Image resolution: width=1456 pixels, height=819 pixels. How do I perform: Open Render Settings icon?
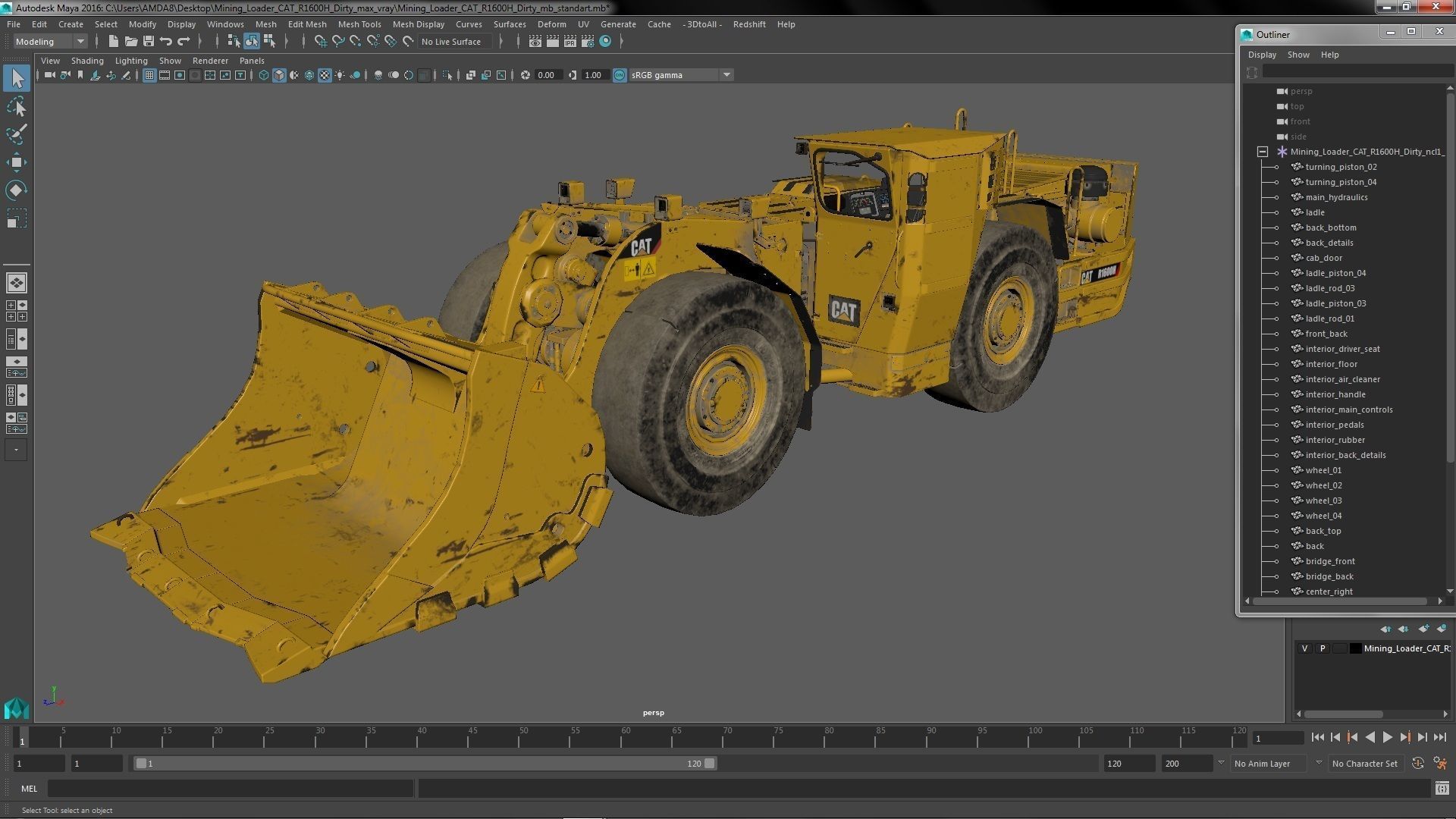[588, 42]
